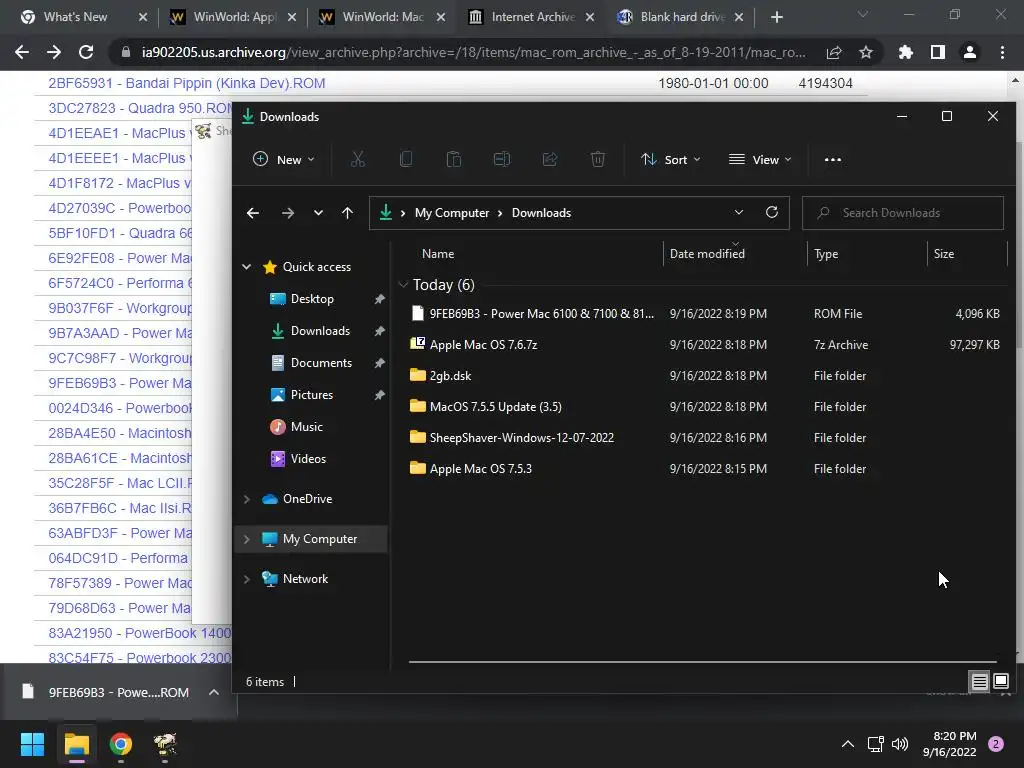Open Bandai Pippin (Kinka Dev).ROM link
Screen dimensions: 1024x768
(x=186, y=84)
